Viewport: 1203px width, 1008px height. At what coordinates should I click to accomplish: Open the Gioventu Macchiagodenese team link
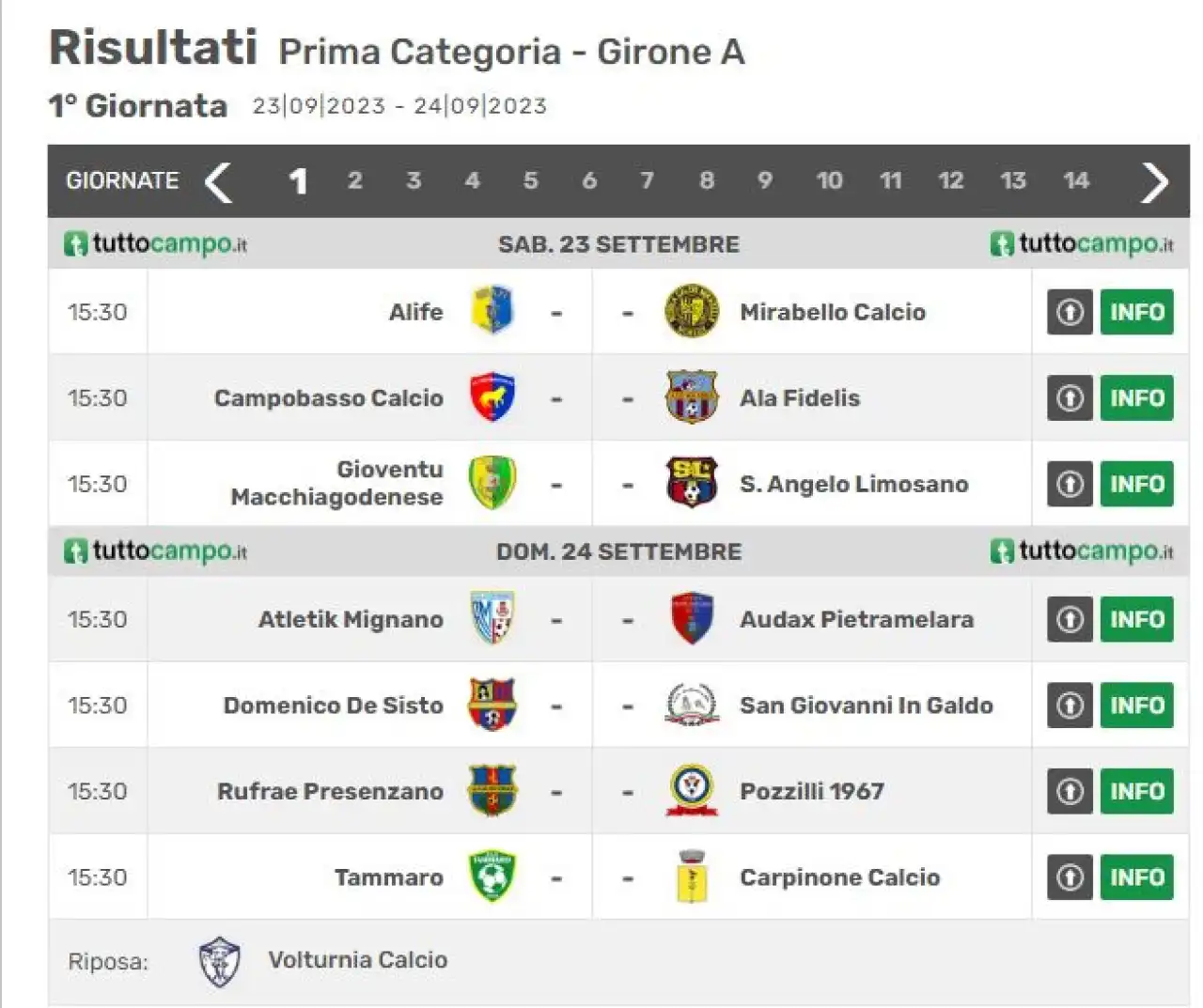tap(336, 483)
